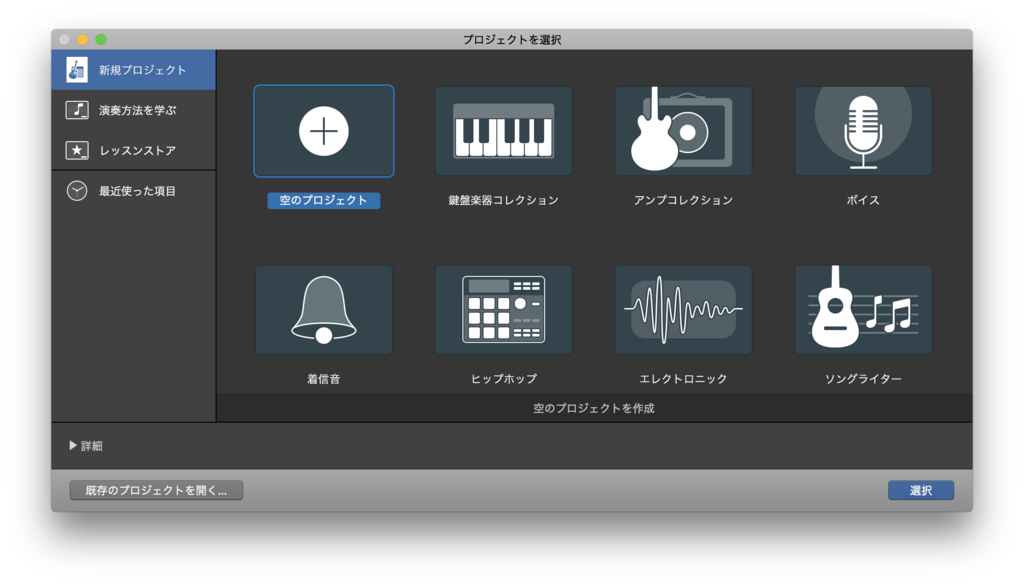Click the ソングライター label text
Viewport: 1024px width, 585px height.
click(863, 379)
